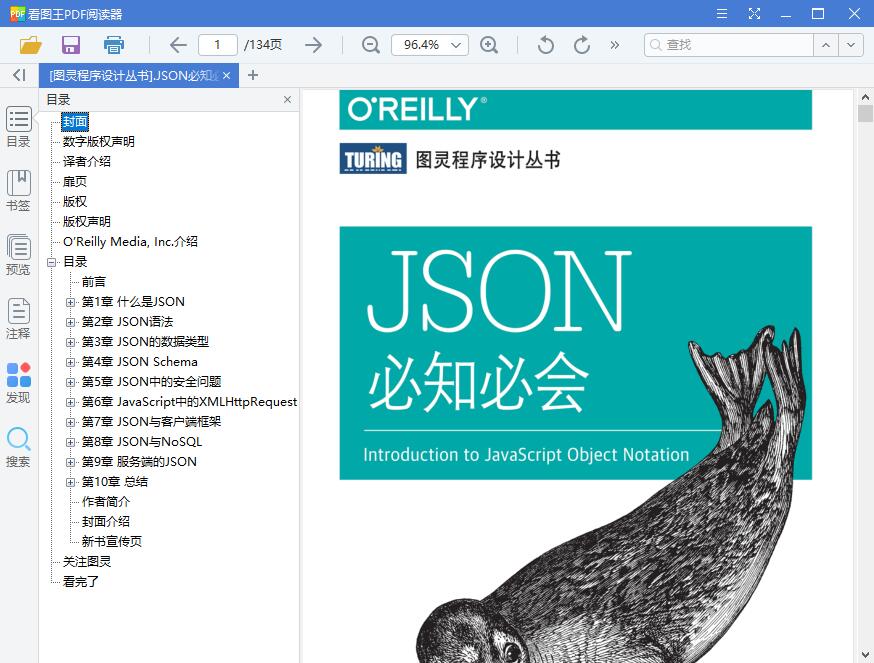Jump to the 版权 outline entry
The height and width of the screenshot is (663, 874).
pyautogui.click(x=75, y=202)
